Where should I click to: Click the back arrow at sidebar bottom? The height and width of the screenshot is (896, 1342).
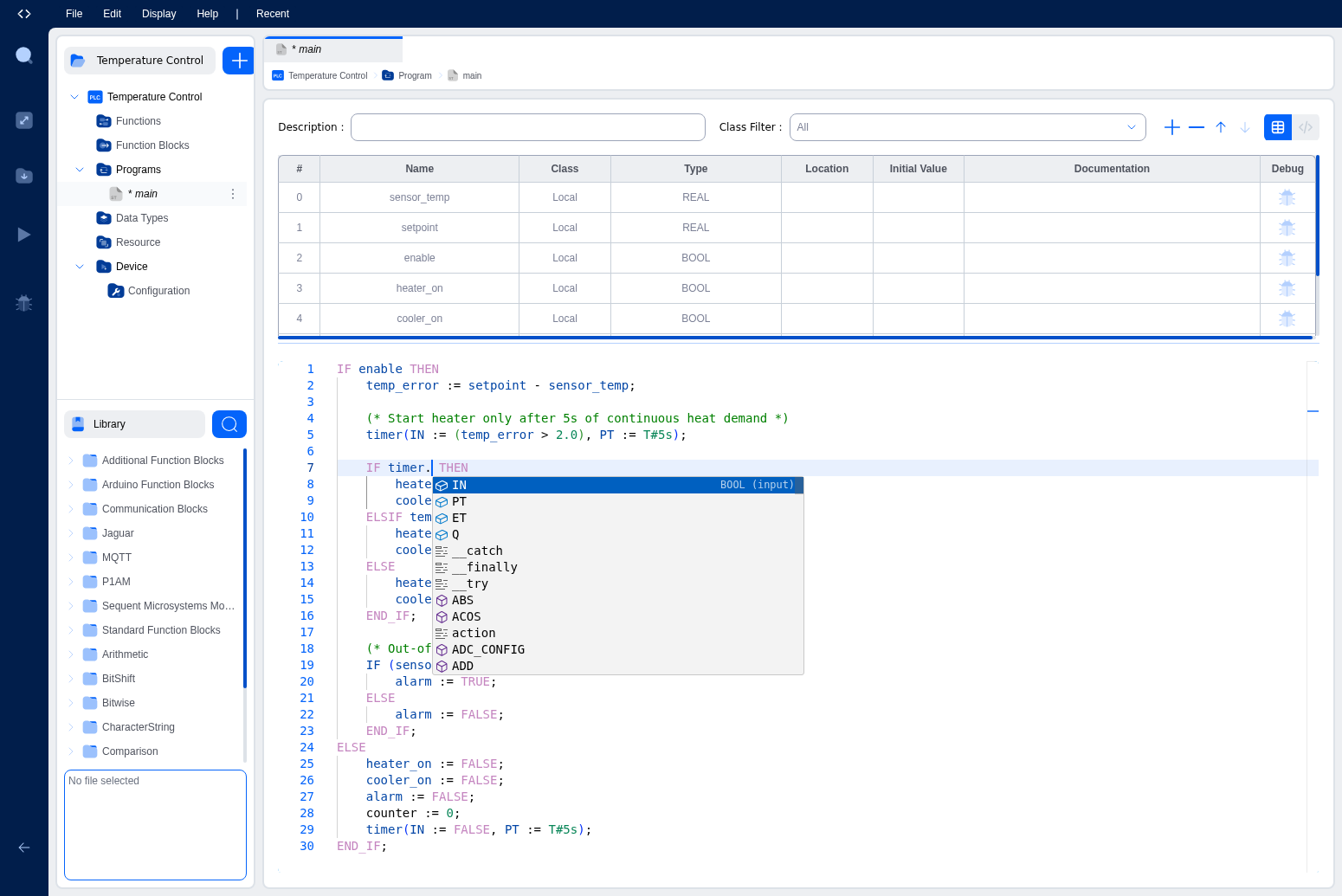(24, 848)
